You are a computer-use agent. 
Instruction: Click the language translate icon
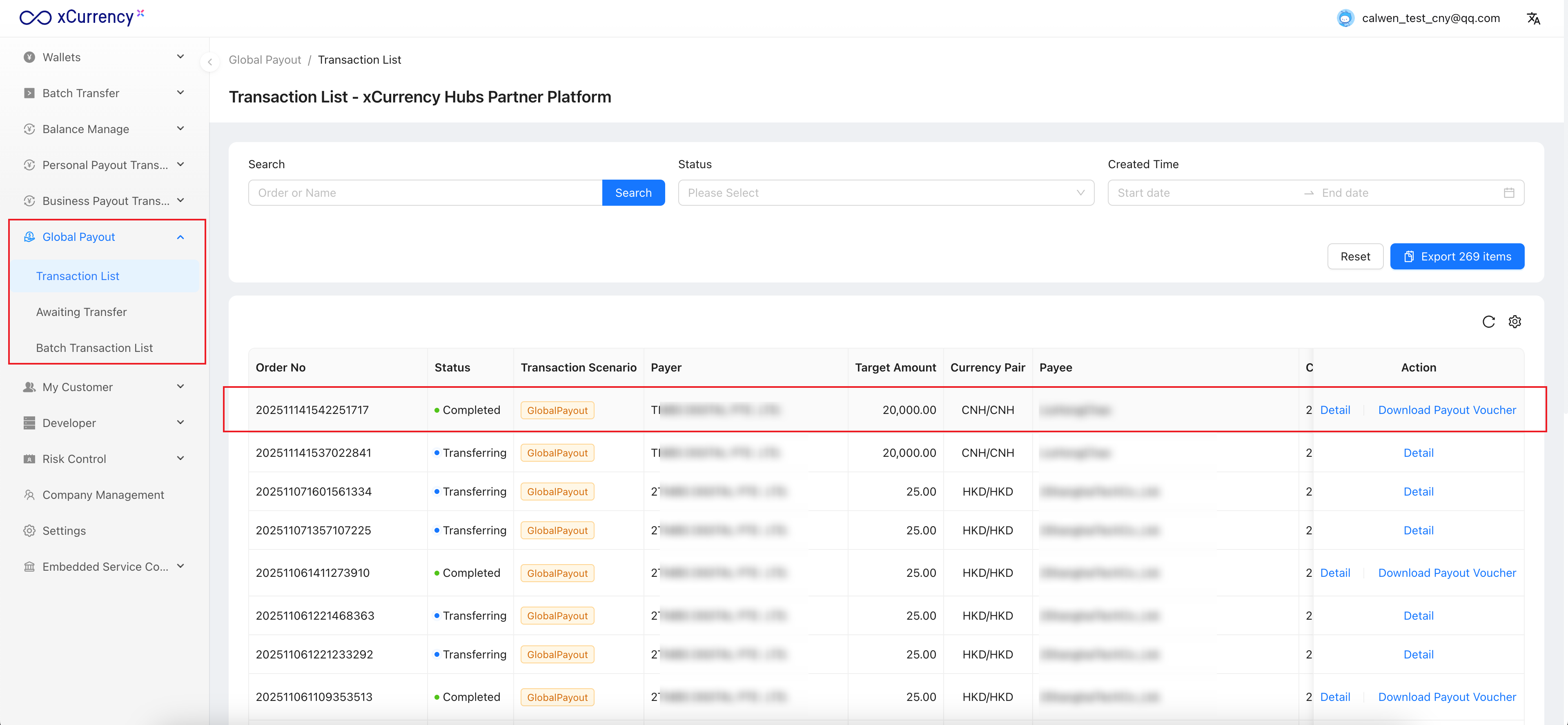click(1533, 18)
